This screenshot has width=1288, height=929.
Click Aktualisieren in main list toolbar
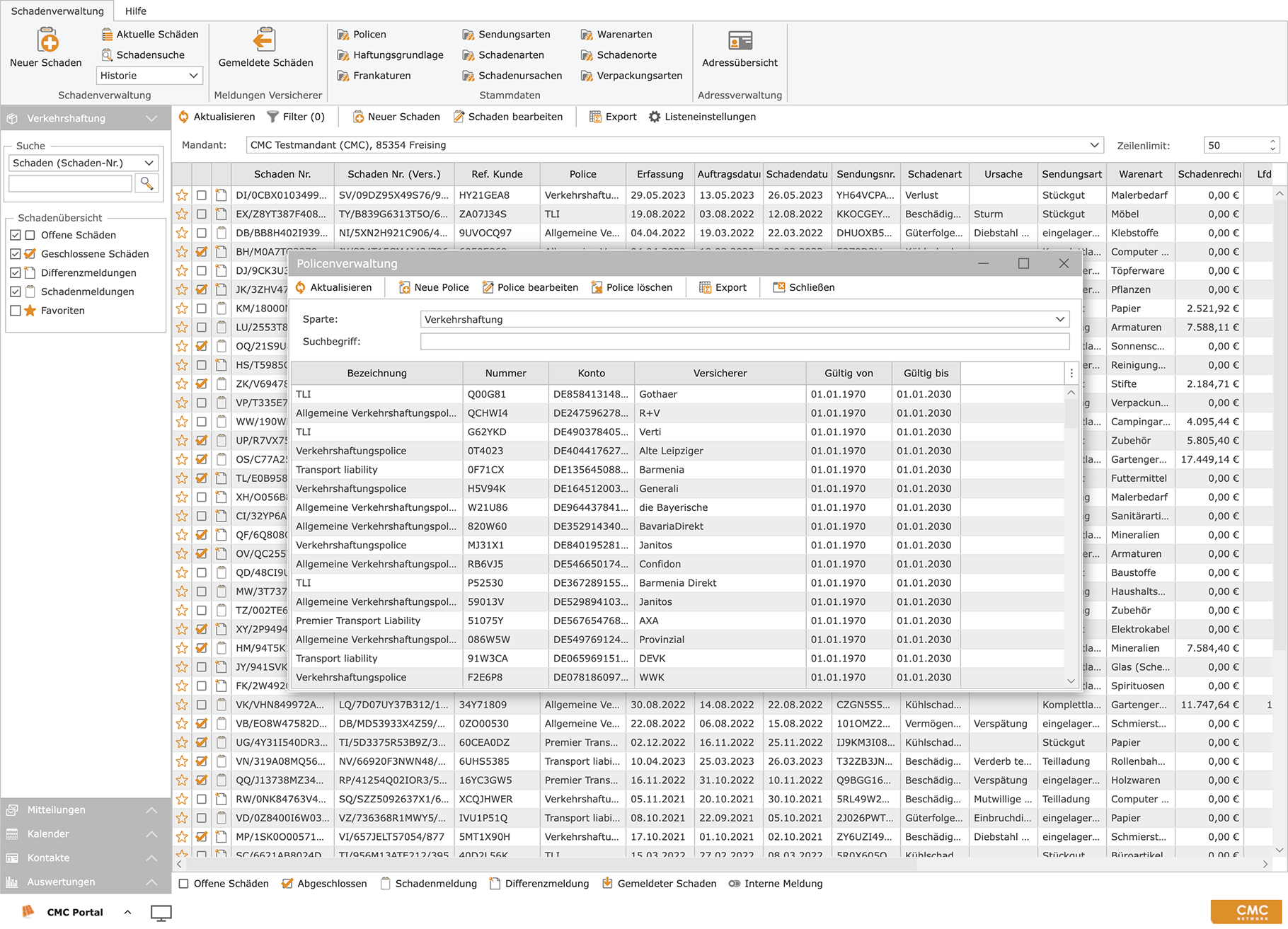[217, 117]
